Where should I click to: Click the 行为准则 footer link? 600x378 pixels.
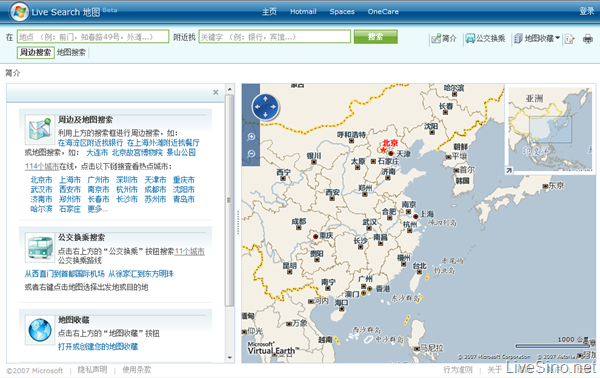(x=458, y=370)
